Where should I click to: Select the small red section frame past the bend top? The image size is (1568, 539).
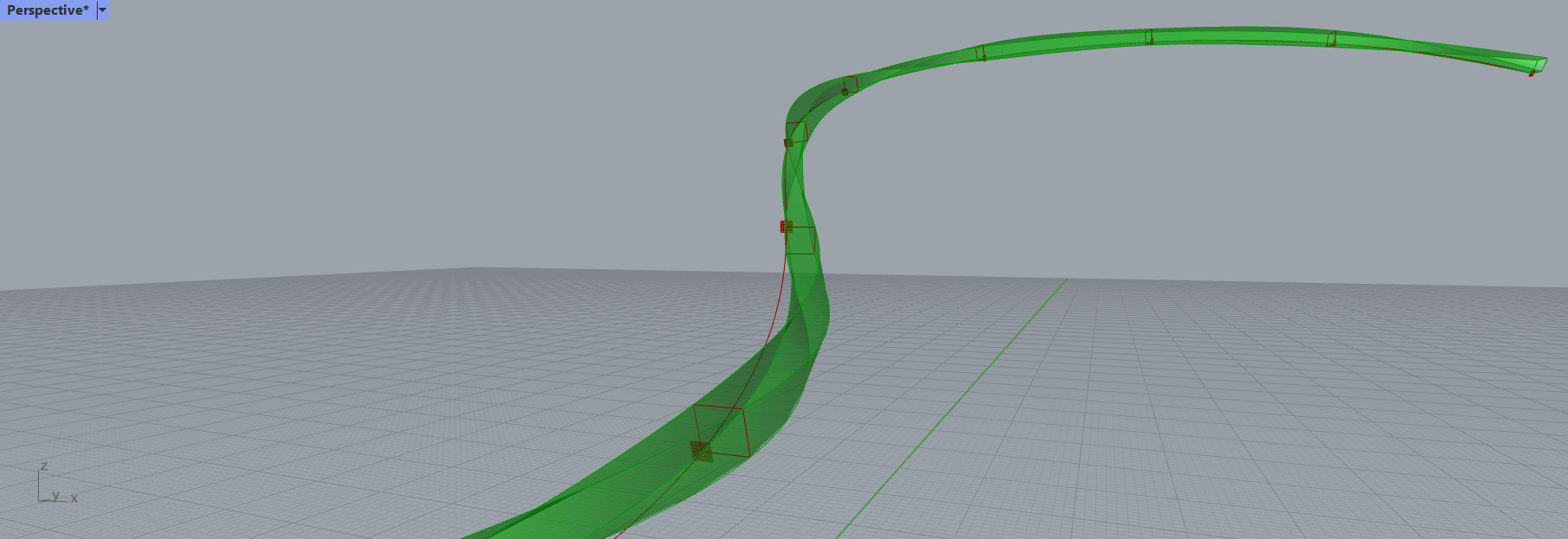click(851, 84)
